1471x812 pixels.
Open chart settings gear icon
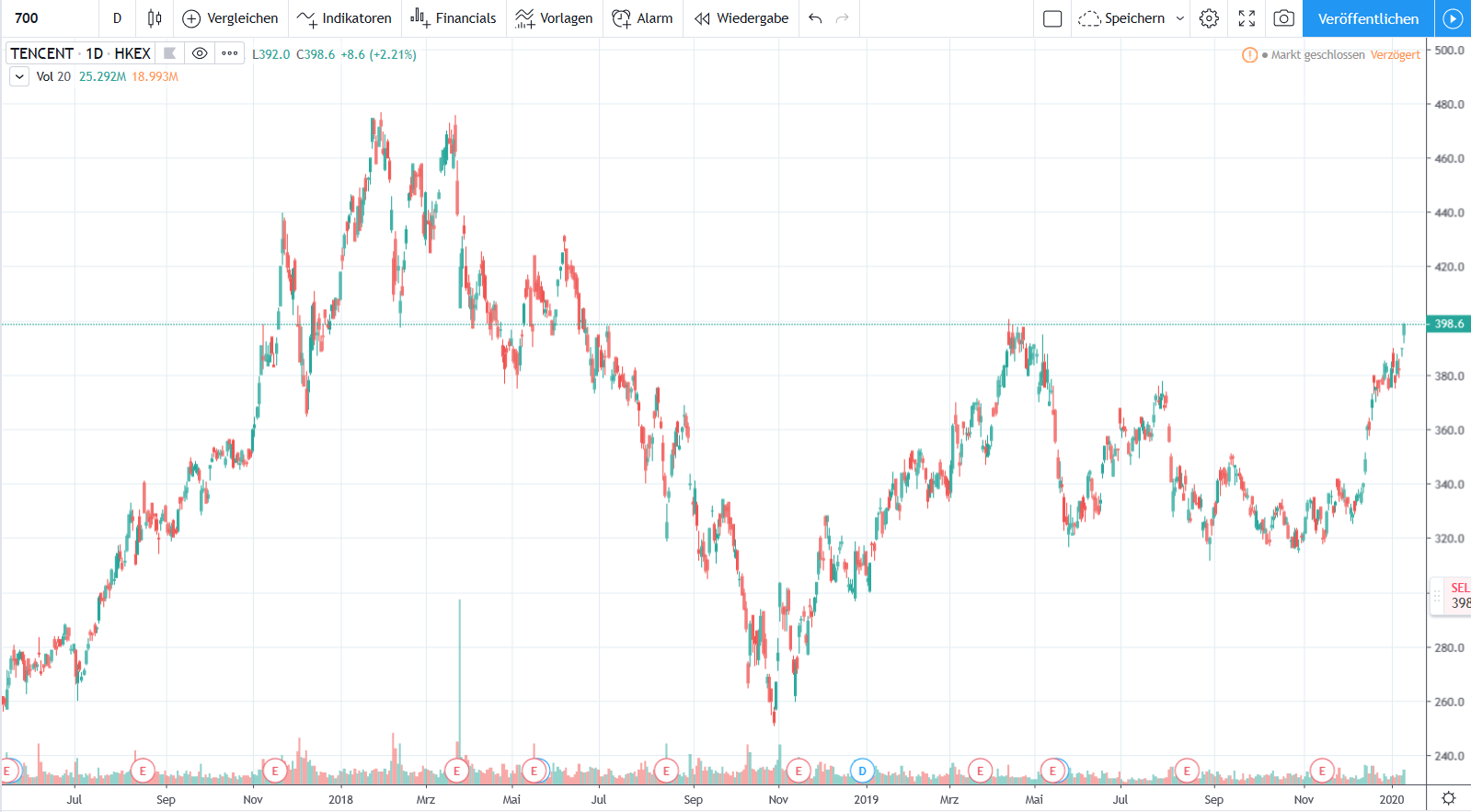pyautogui.click(x=1209, y=18)
